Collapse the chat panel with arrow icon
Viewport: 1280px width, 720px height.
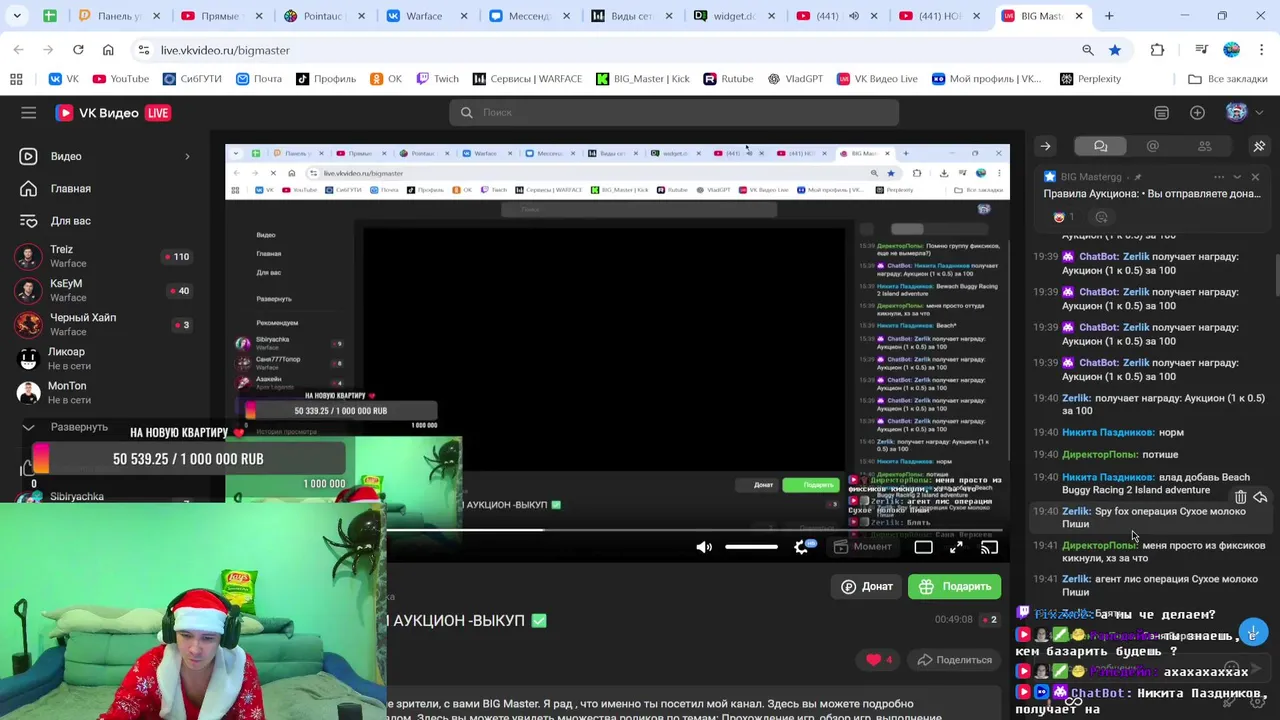tap(1045, 146)
